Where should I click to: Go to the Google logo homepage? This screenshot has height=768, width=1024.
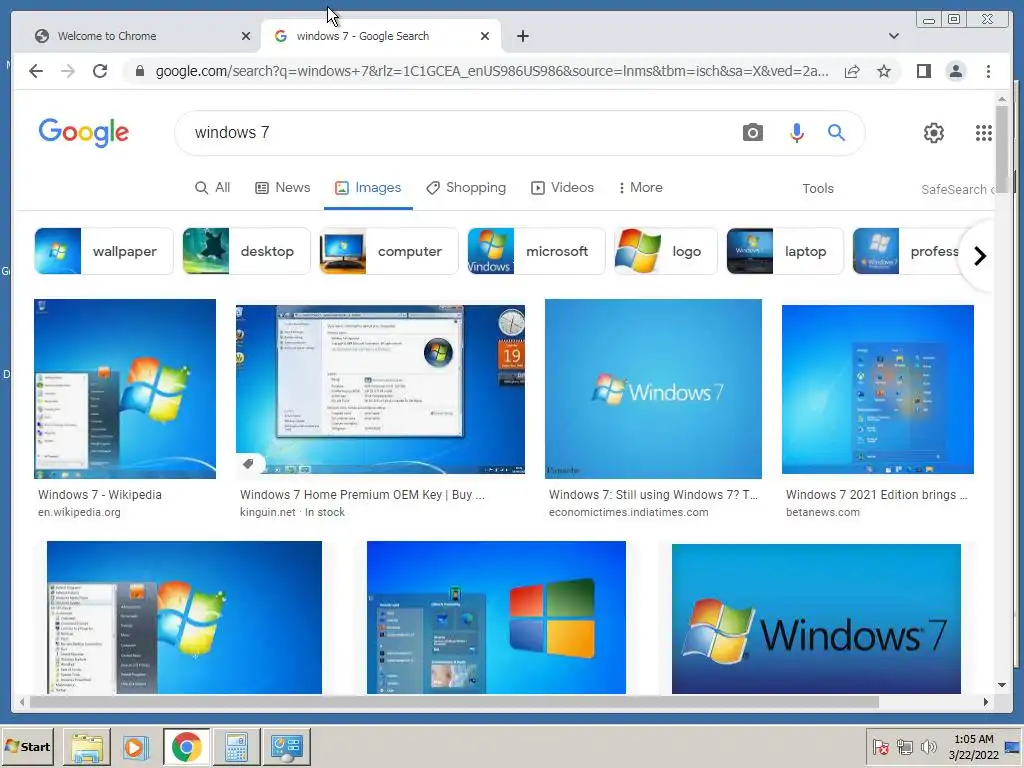(84, 133)
